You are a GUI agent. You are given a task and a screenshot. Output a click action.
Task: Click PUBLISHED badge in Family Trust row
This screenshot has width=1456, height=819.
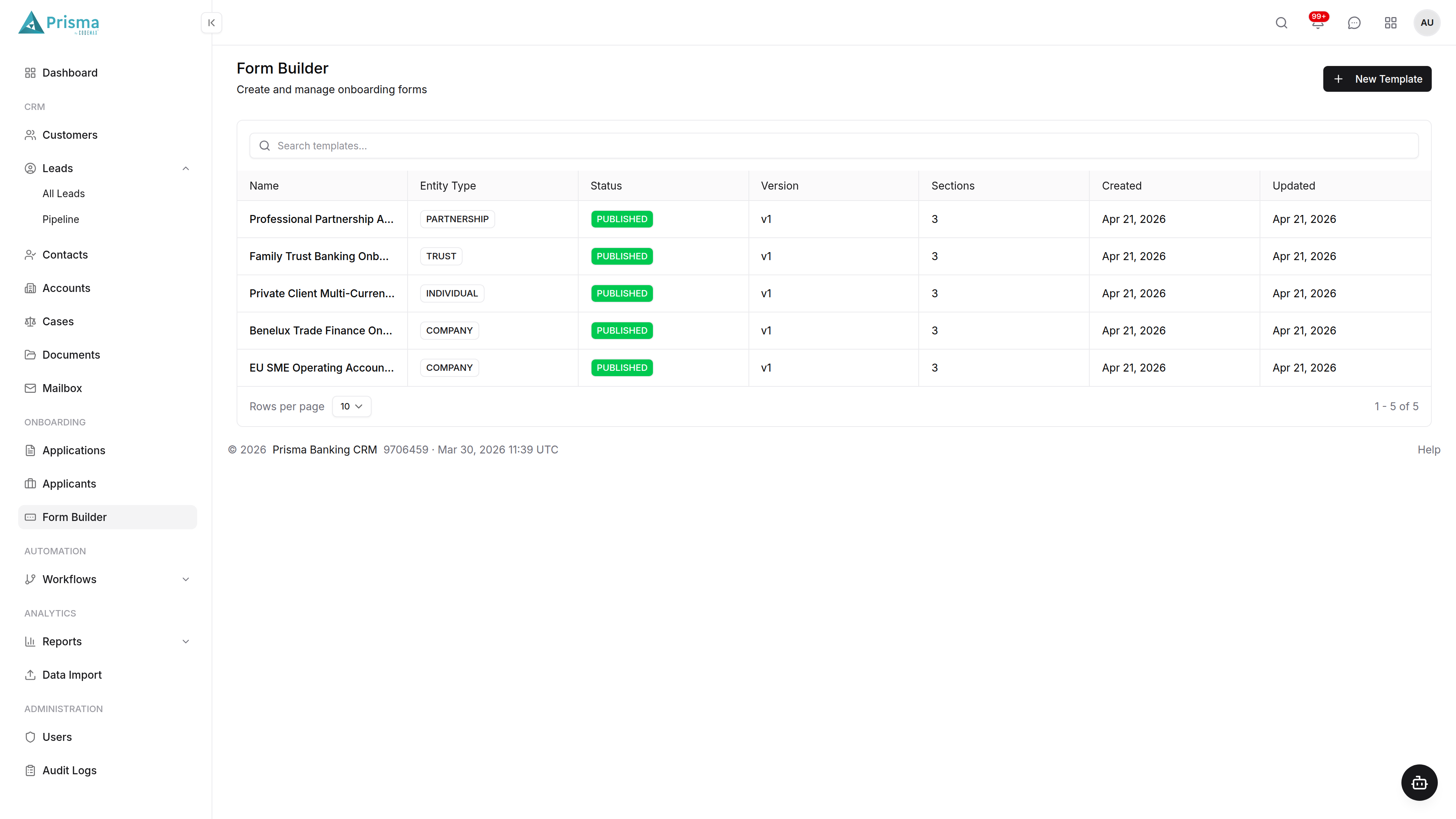pyautogui.click(x=622, y=257)
